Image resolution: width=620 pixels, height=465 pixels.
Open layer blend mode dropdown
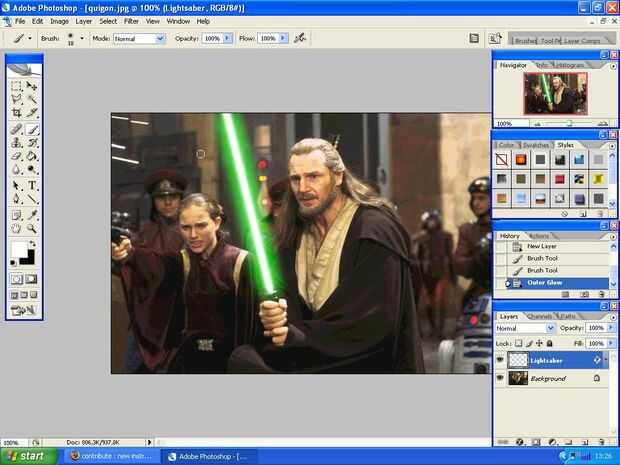525,328
